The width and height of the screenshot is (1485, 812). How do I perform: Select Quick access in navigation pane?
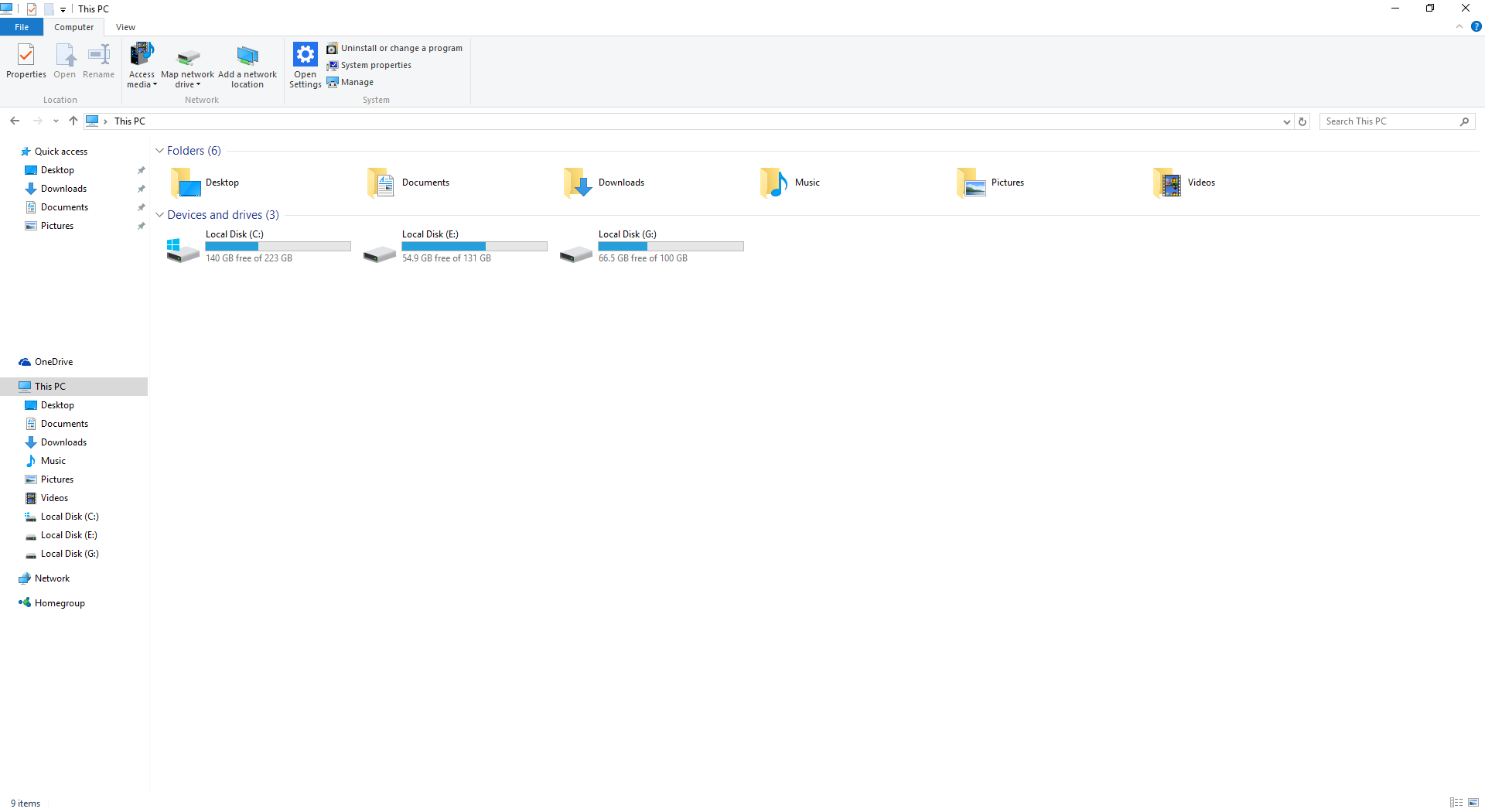61,152
